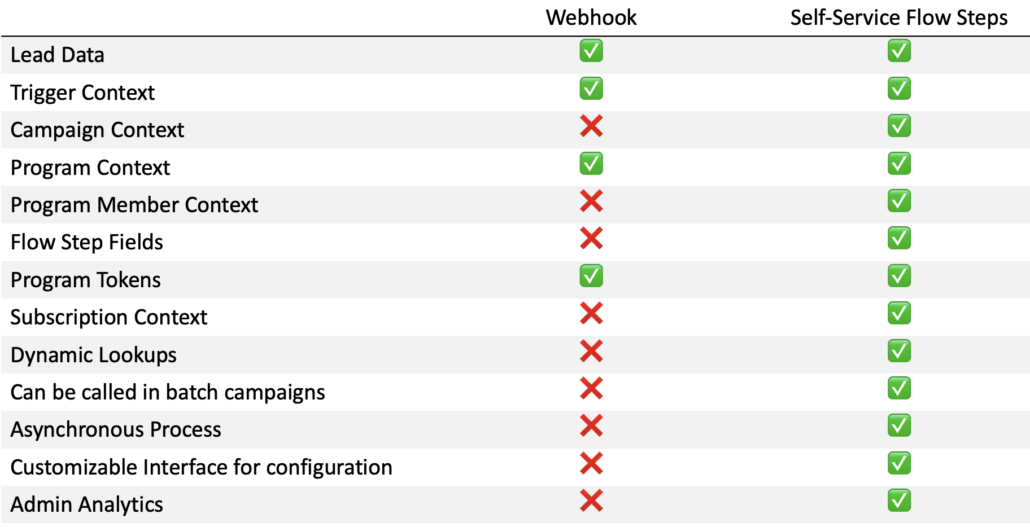This screenshot has height=527, width=1030.
Task: Click the Webhook red X for Campaign Context
Action: (591, 126)
